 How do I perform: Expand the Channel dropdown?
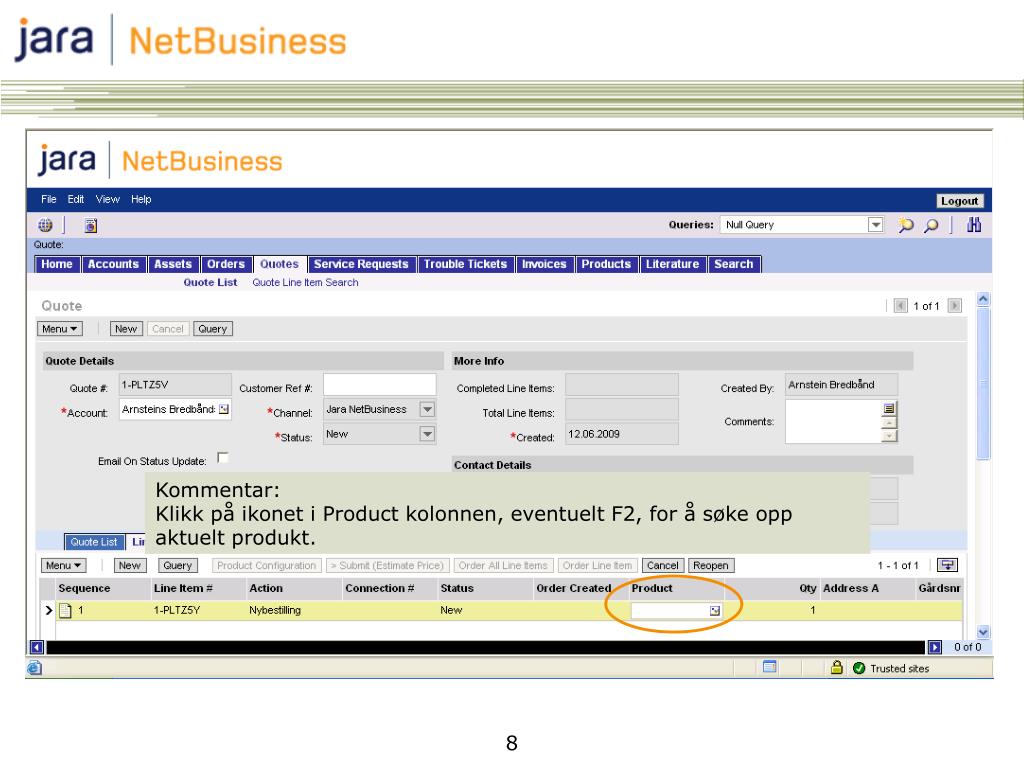click(x=427, y=409)
